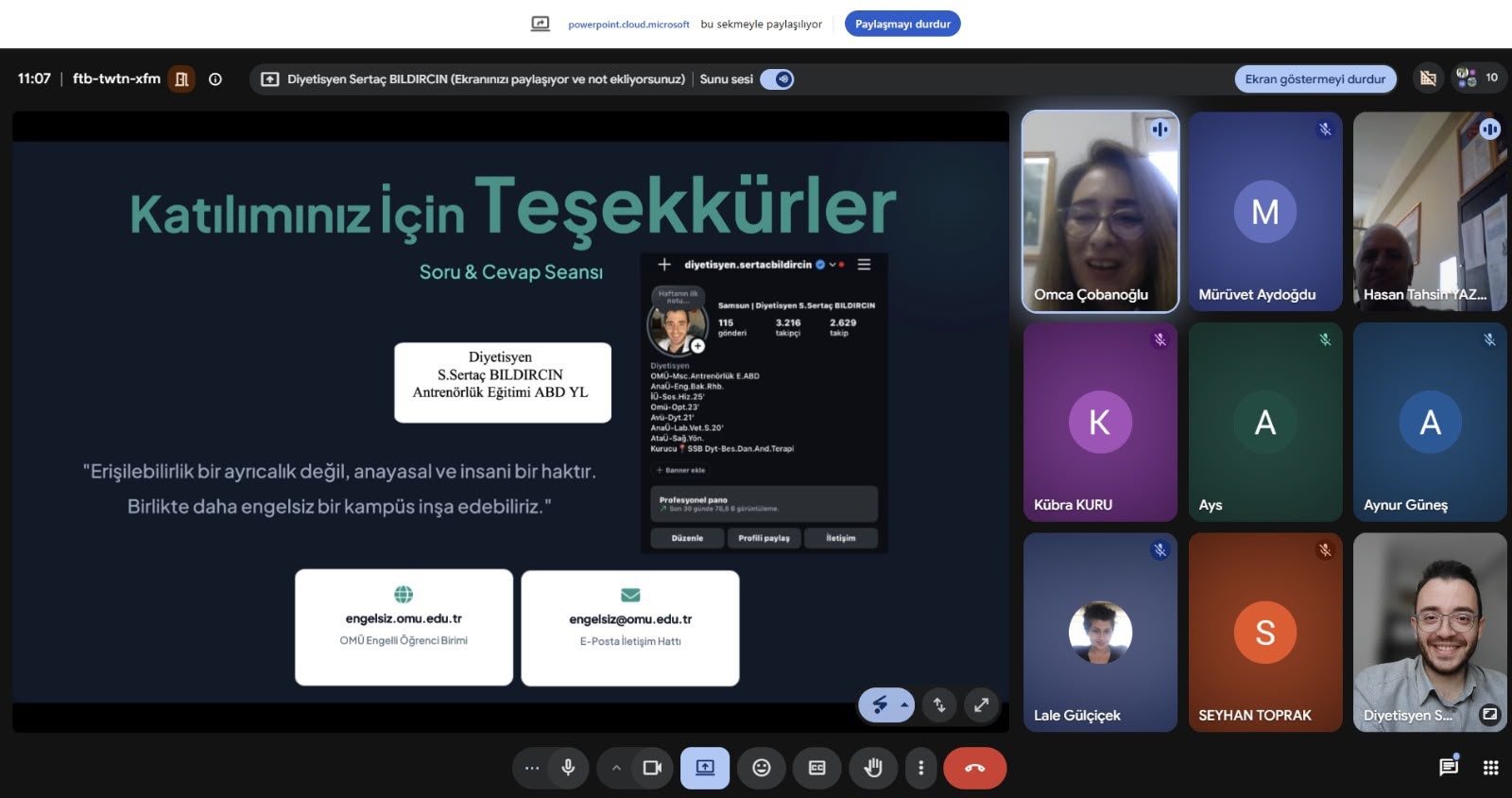Toggle closed captions button
Viewport: 1512px width, 798px height.
(x=817, y=768)
